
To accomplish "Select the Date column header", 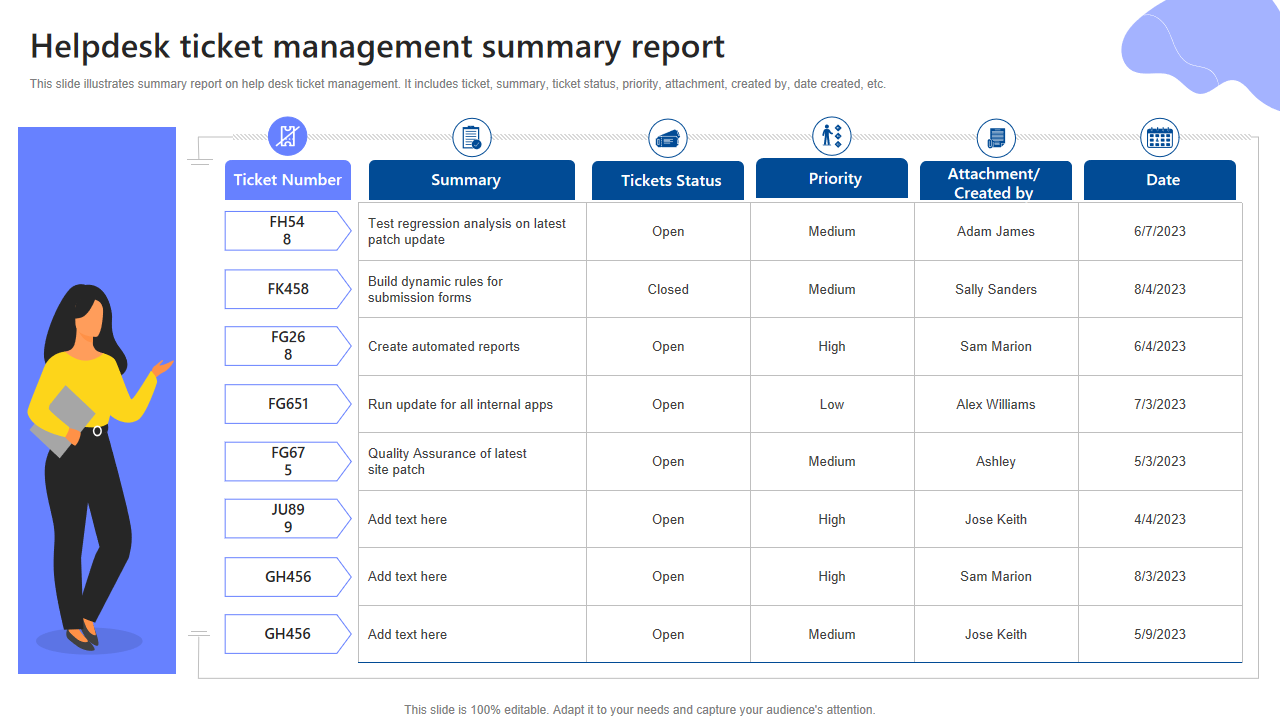I will coord(1160,180).
